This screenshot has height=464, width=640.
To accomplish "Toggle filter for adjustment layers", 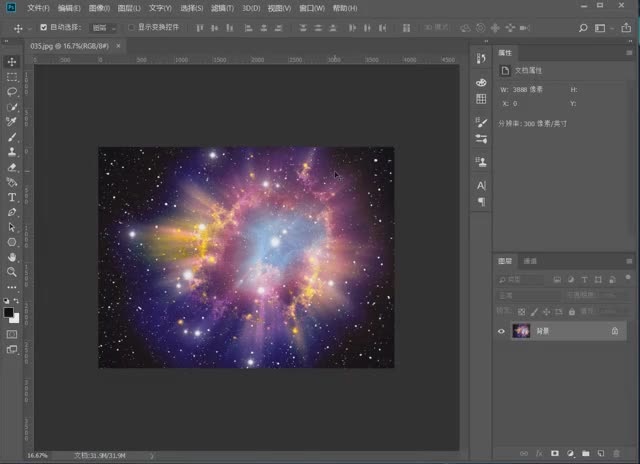I will (571, 280).
